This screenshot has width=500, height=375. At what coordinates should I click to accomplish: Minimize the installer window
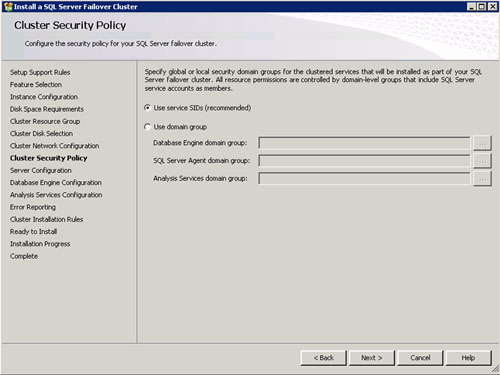(x=471, y=6)
